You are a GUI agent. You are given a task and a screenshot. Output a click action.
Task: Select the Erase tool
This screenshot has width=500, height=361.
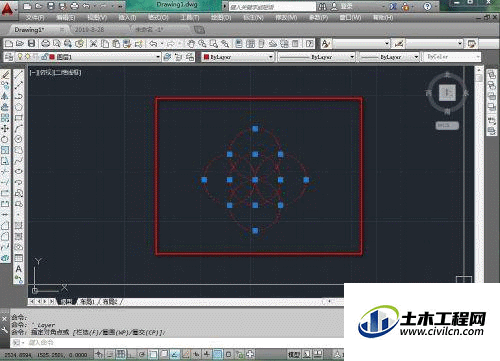pos(5,74)
